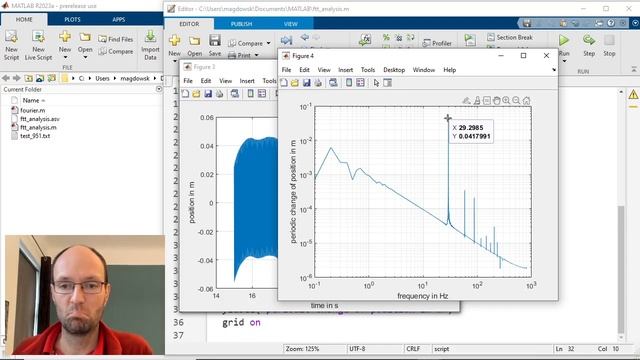The height and width of the screenshot is (360, 640).
Task: Expand the Editor's Print dropdown arrow
Action: coord(257,55)
